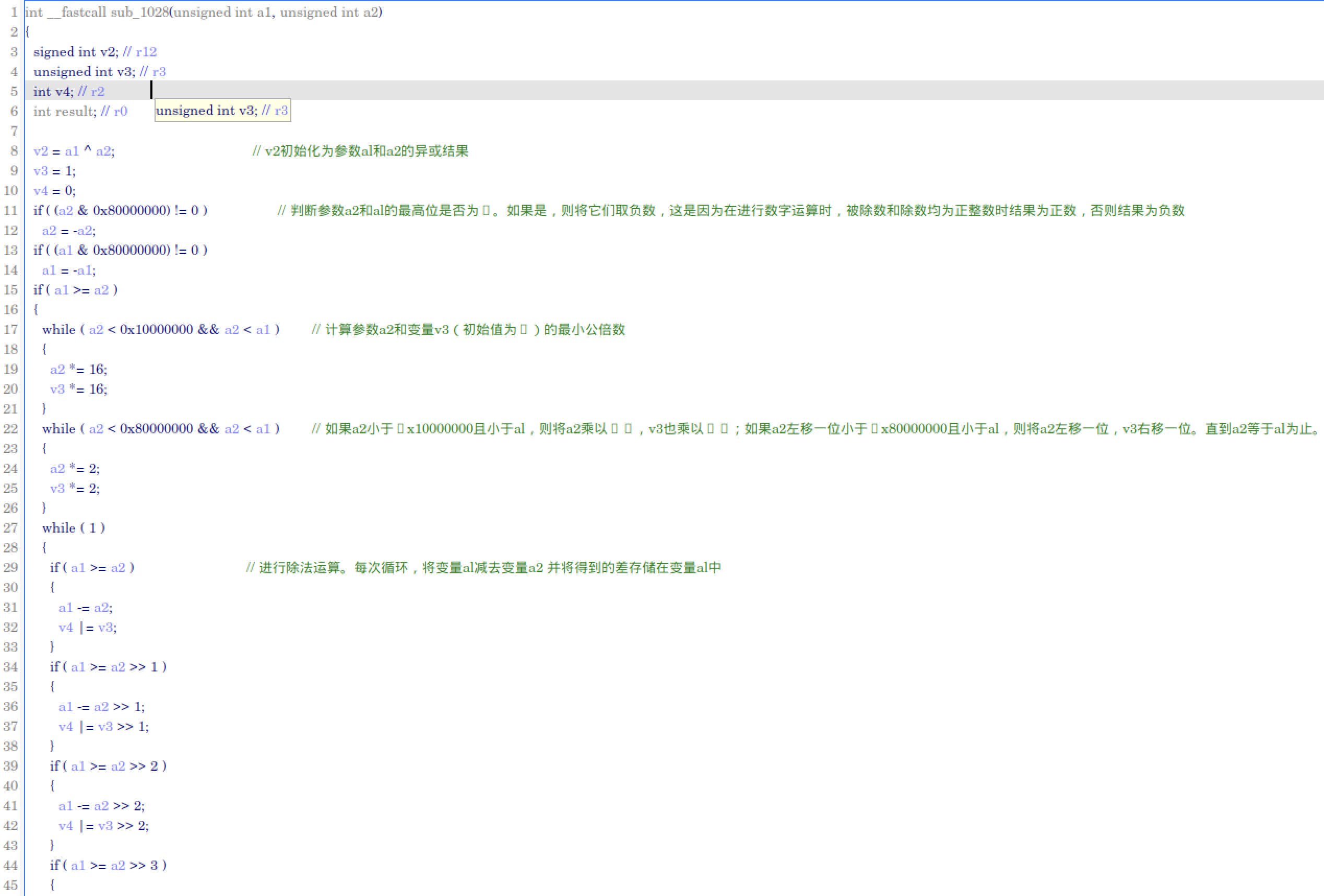Image resolution: width=1324 pixels, height=896 pixels.
Task: Click 'a1 -= a2 >> 1' statement
Action: click(x=101, y=707)
